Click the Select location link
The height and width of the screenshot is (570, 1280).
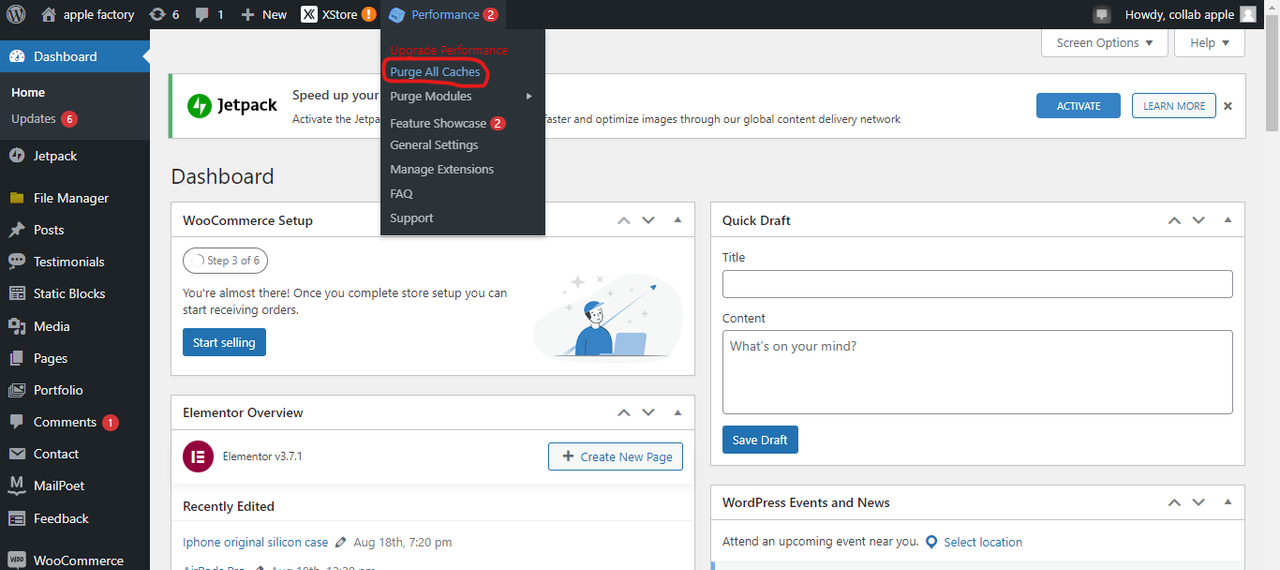pyautogui.click(x=983, y=542)
